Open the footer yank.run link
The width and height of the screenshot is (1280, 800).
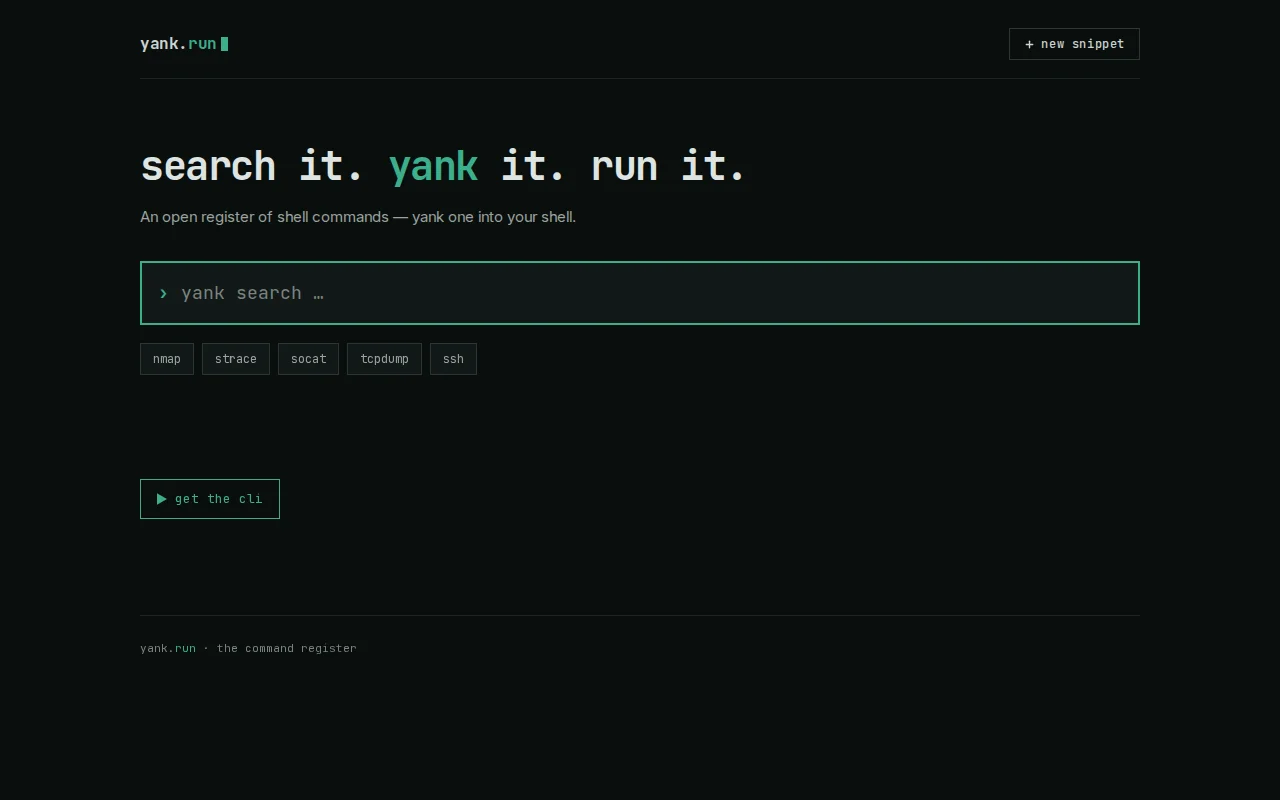168,648
